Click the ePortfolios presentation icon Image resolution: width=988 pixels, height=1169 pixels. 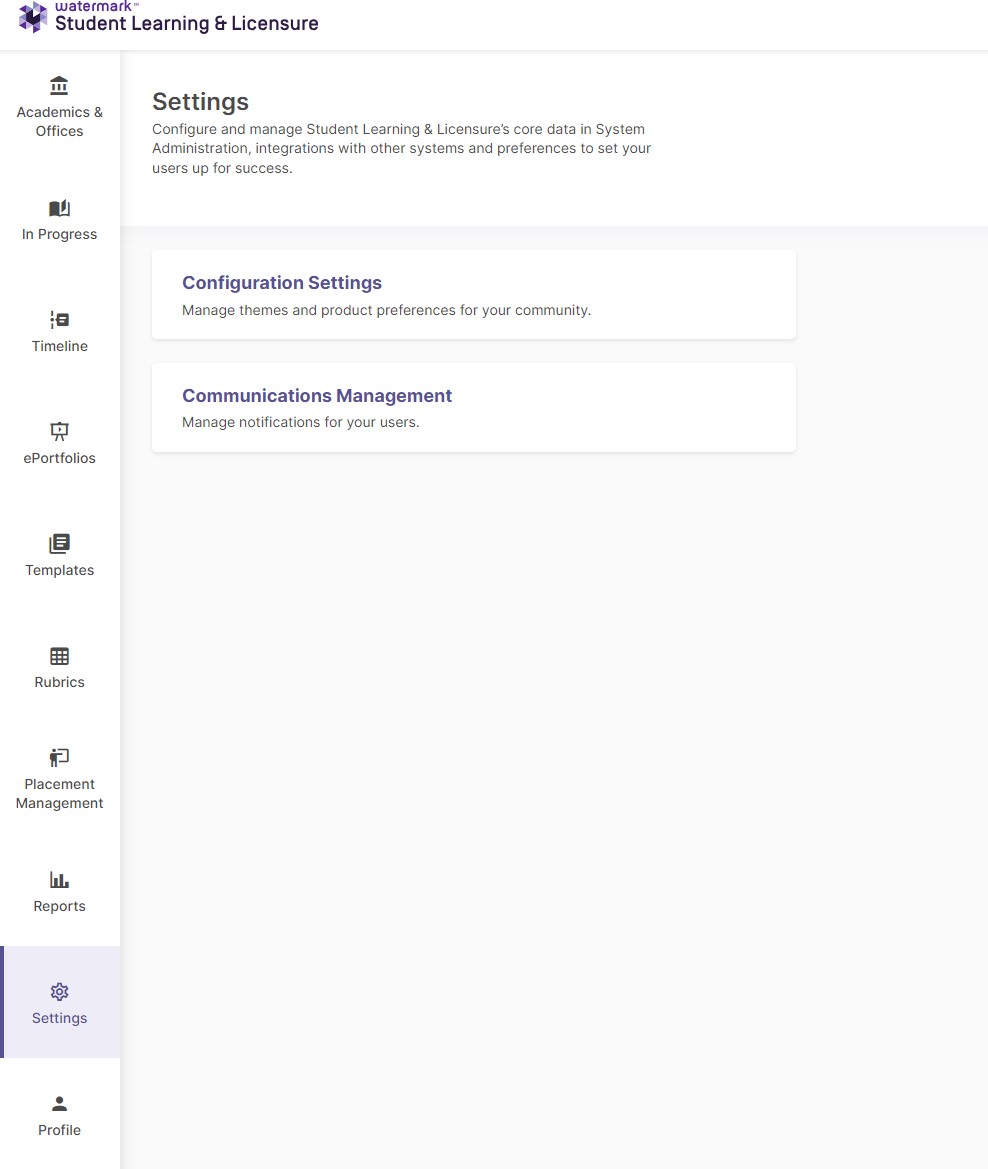(59, 432)
